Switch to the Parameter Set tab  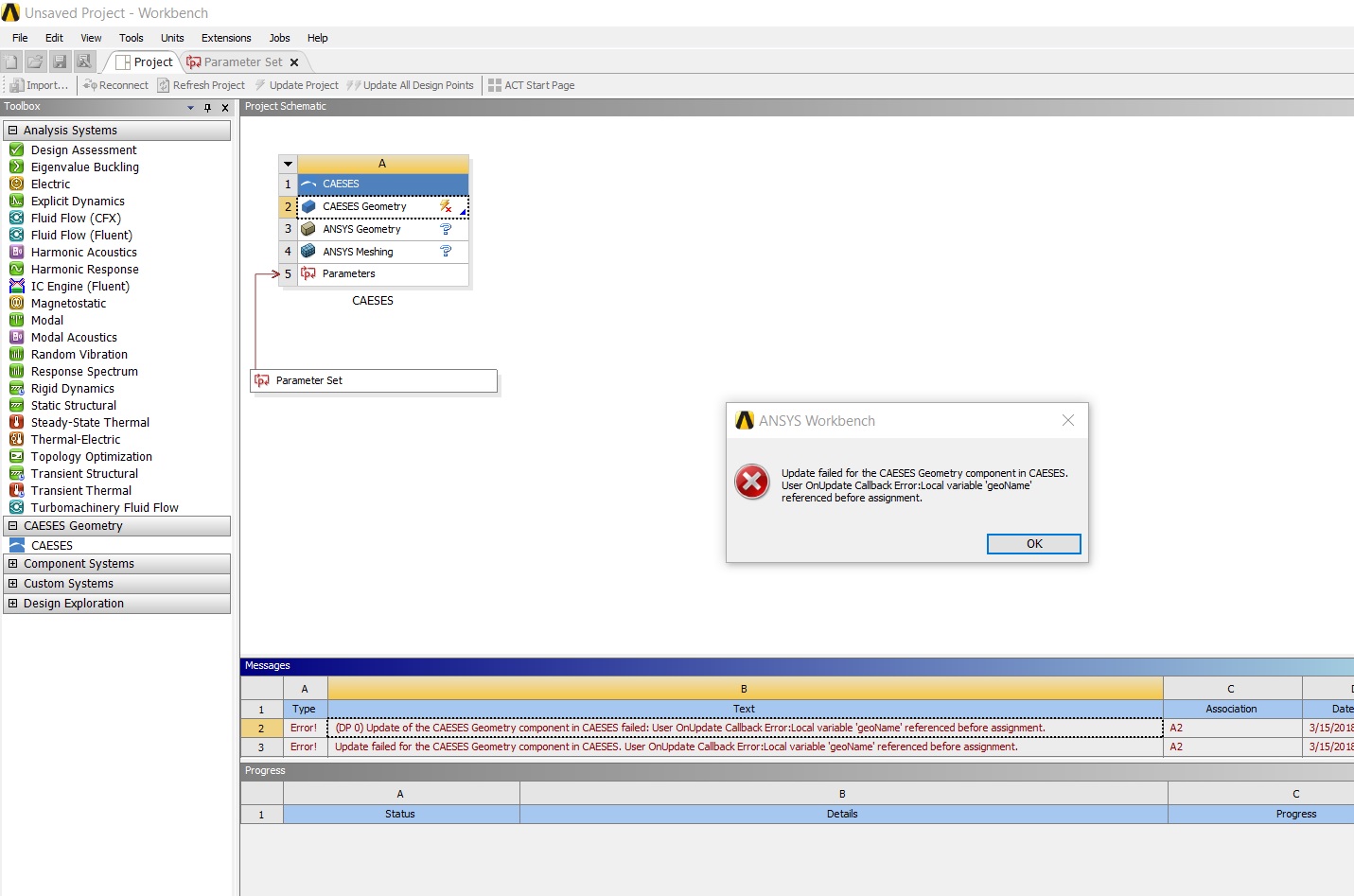(x=235, y=62)
